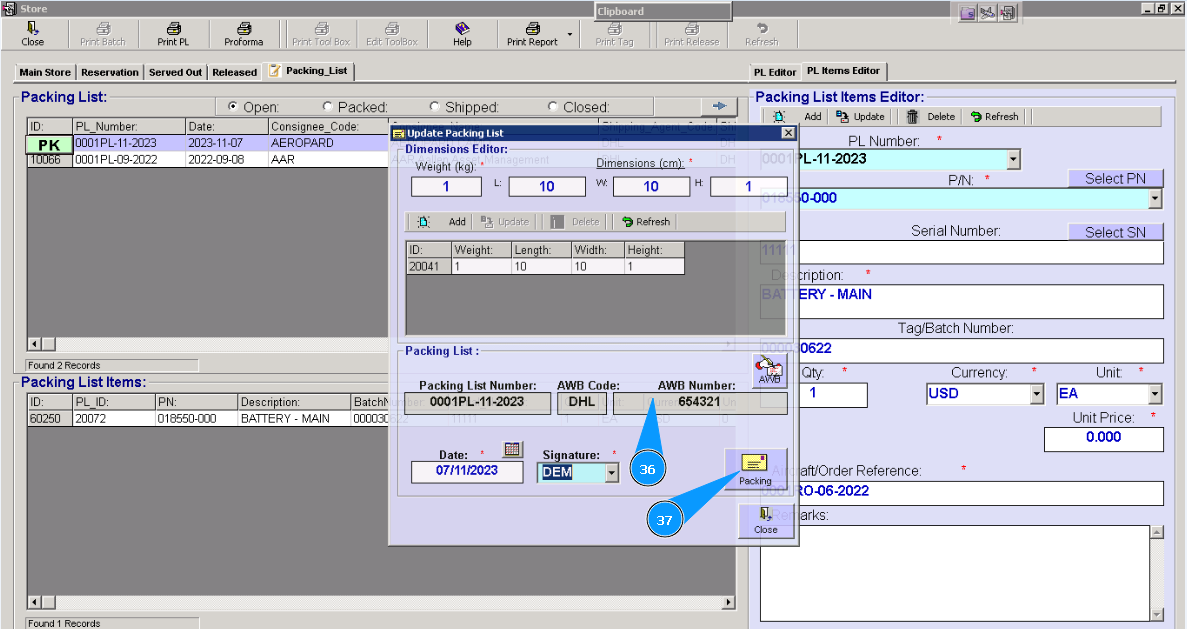The height and width of the screenshot is (631, 1187).
Task: Select the Shipped radio button
Action: pyautogui.click(x=435, y=107)
